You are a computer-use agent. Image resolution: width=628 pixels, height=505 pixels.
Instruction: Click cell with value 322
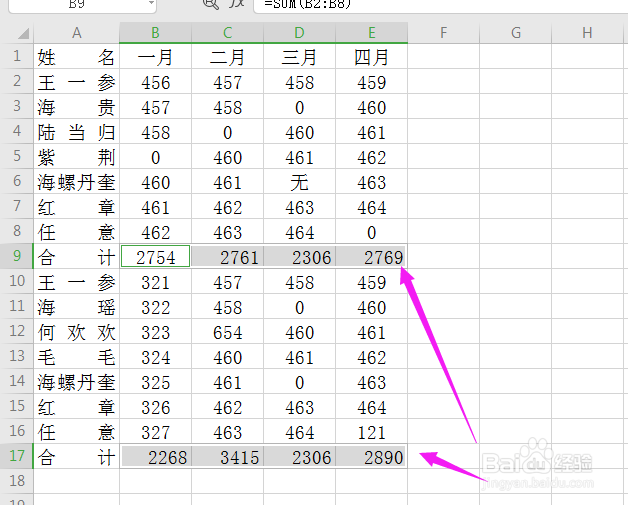coord(155,307)
